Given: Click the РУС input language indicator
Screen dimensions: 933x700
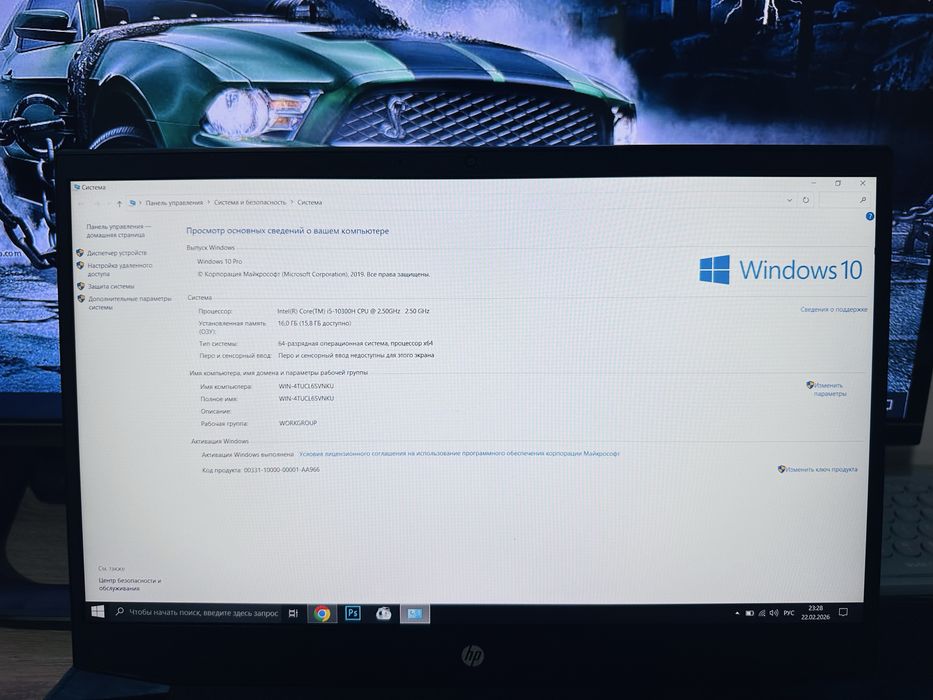Looking at the screenshot, I should point(789,612).
